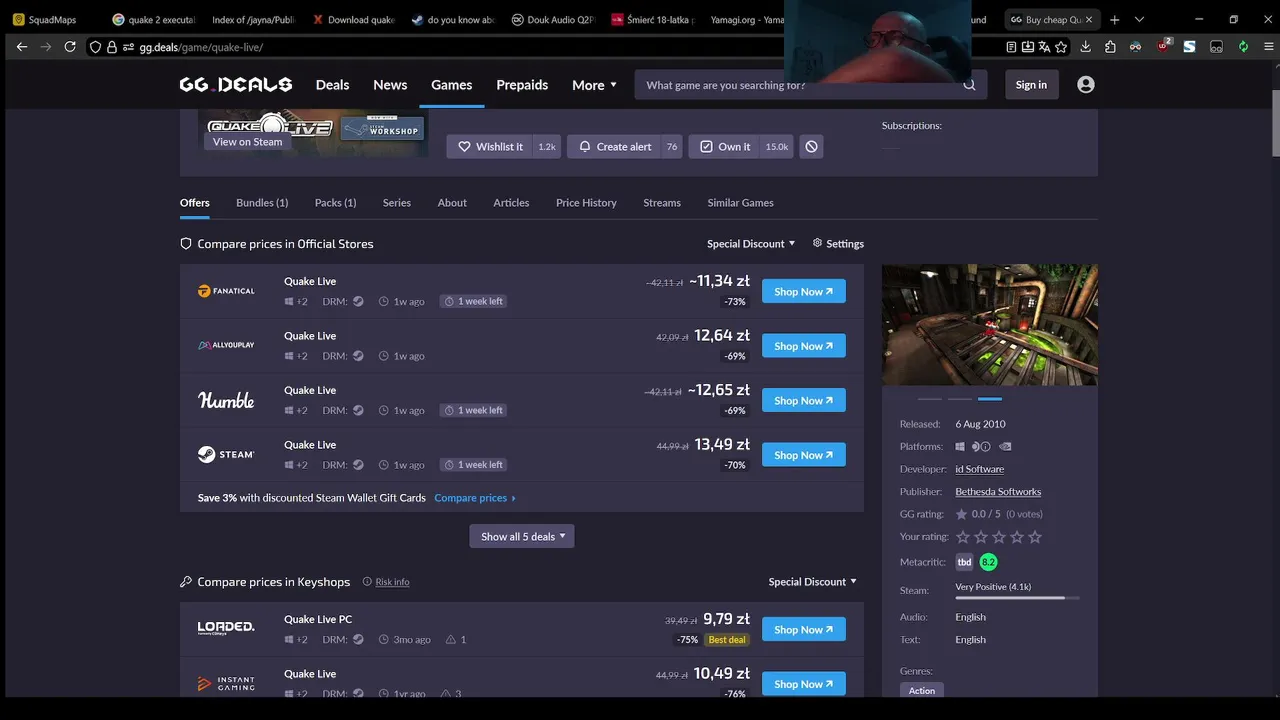Screen dimensions: 1280x720
Task: Expand Show all 5 deals
Action: pyautogui.click(x=522, y=536)
